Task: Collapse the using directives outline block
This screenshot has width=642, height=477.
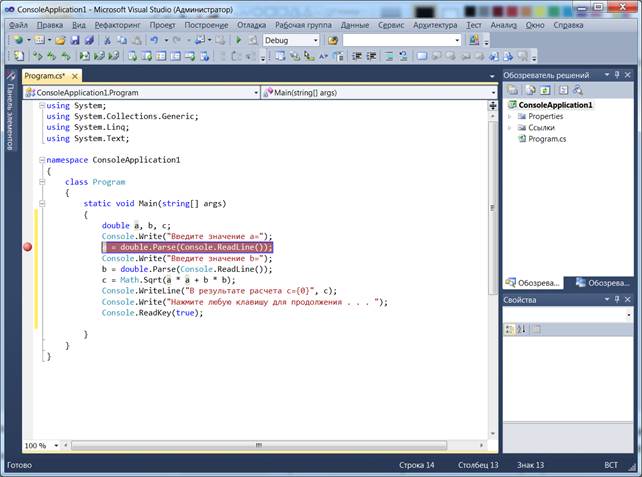Action: tap(40, 105)
